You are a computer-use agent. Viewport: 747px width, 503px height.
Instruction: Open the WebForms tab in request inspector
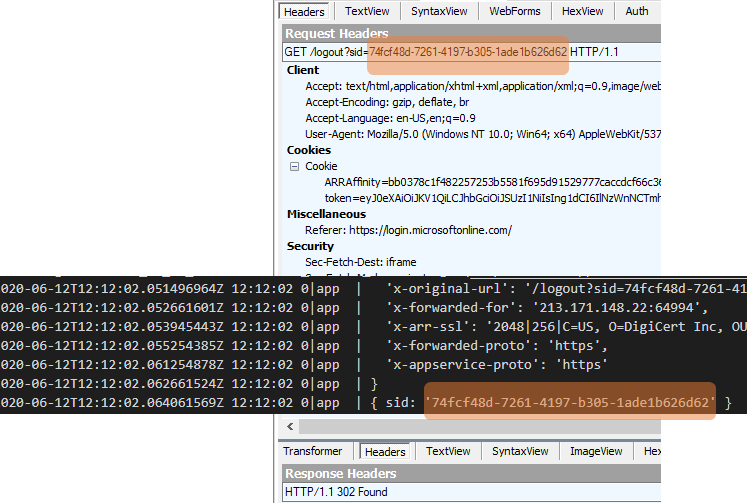point(515,12)
